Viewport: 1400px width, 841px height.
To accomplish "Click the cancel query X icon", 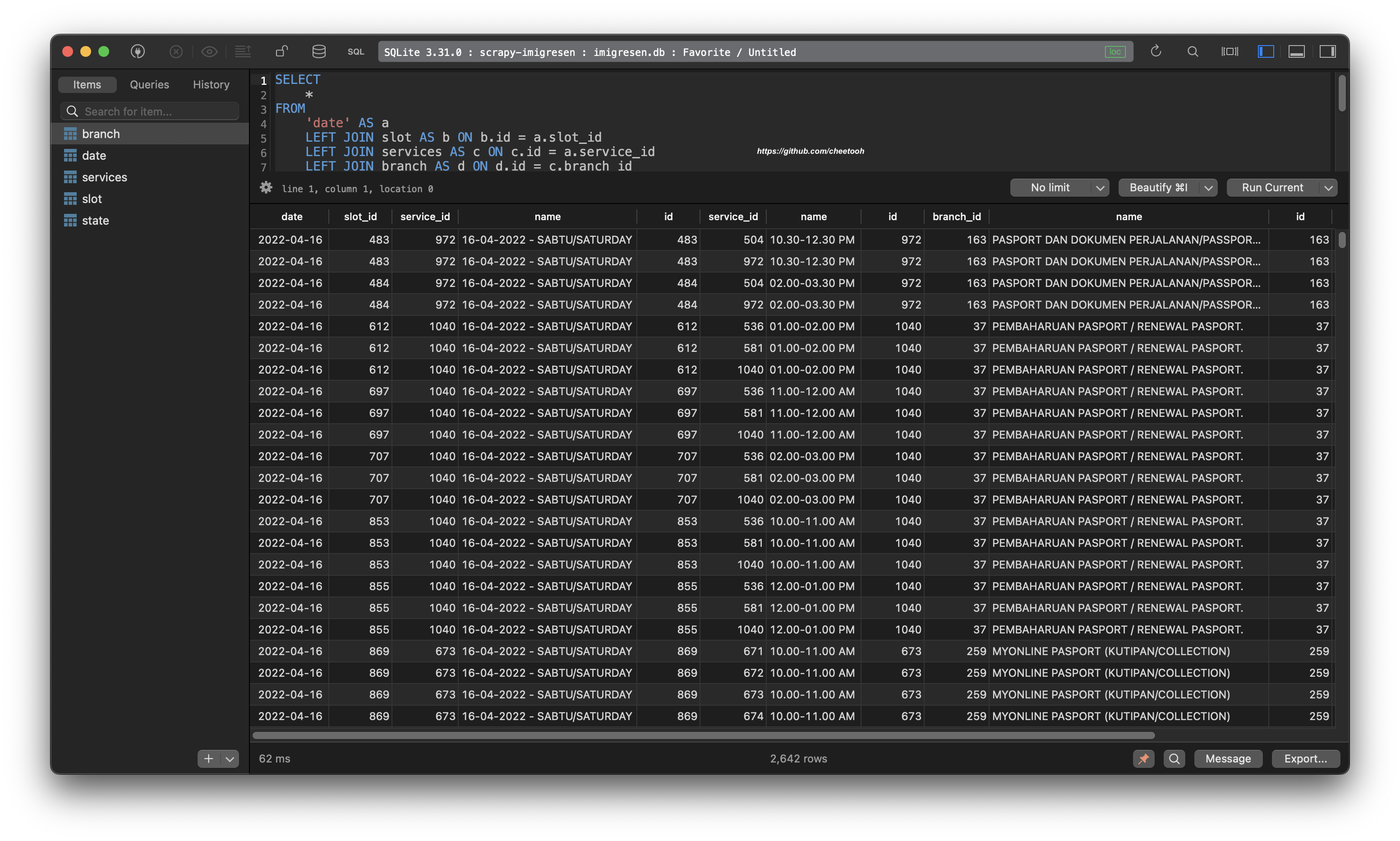I will coord(176,51).
